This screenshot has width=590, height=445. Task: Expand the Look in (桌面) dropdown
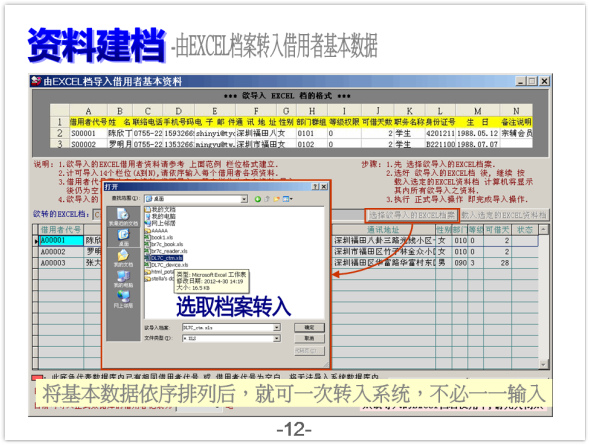(x=244, y=199)
